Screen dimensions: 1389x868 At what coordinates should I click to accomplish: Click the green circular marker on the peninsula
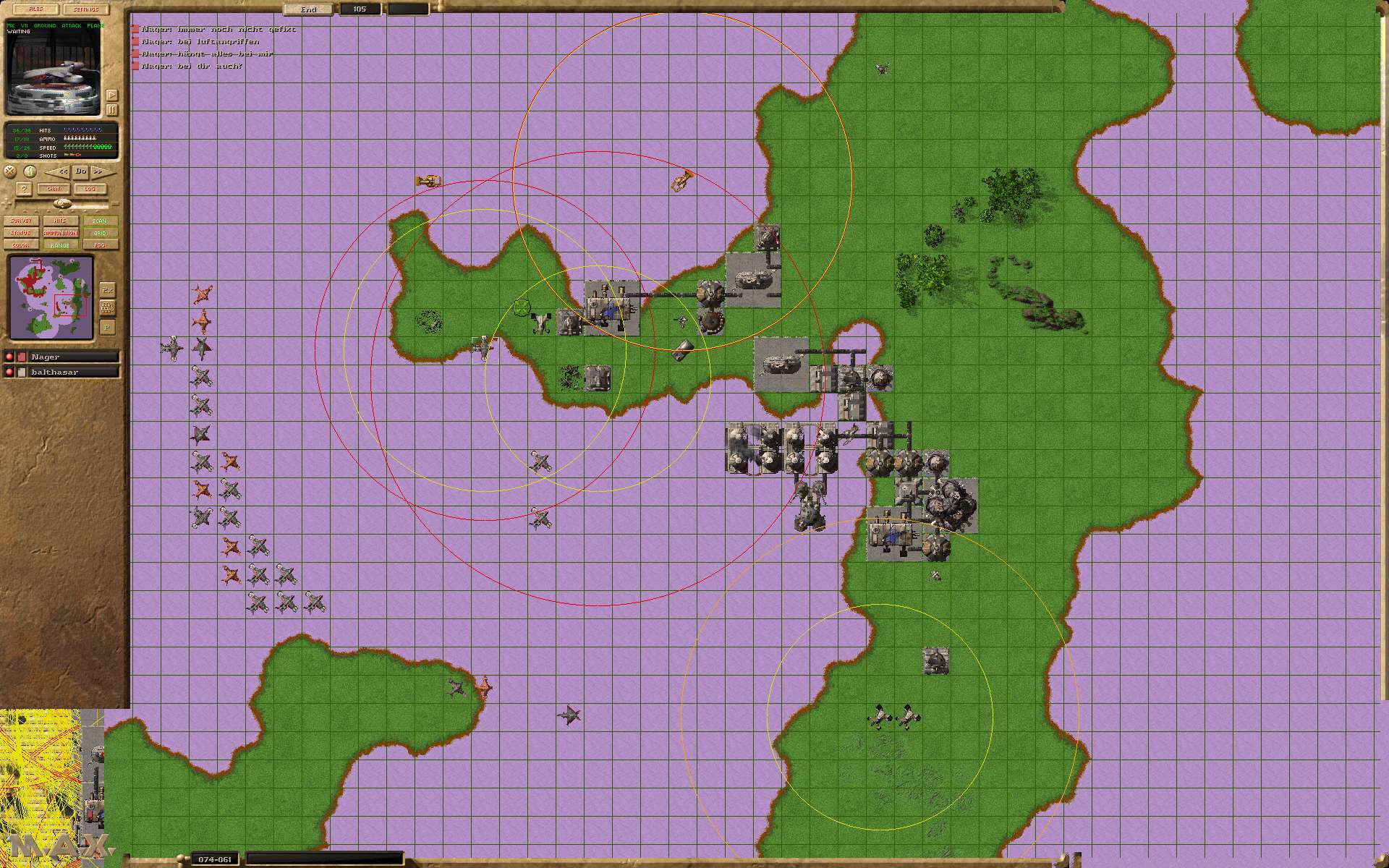point(522,307)
